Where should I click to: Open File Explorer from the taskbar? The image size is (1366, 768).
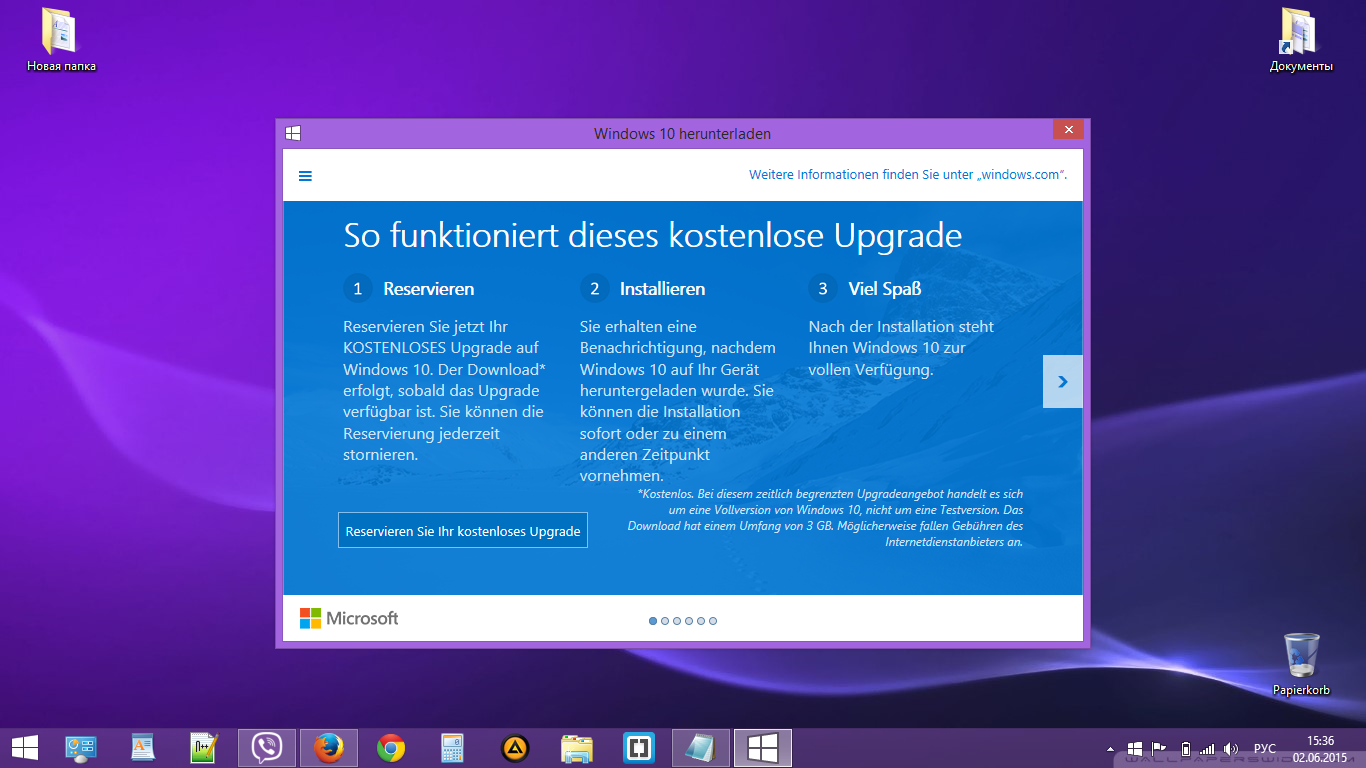(x=577, y=748)
